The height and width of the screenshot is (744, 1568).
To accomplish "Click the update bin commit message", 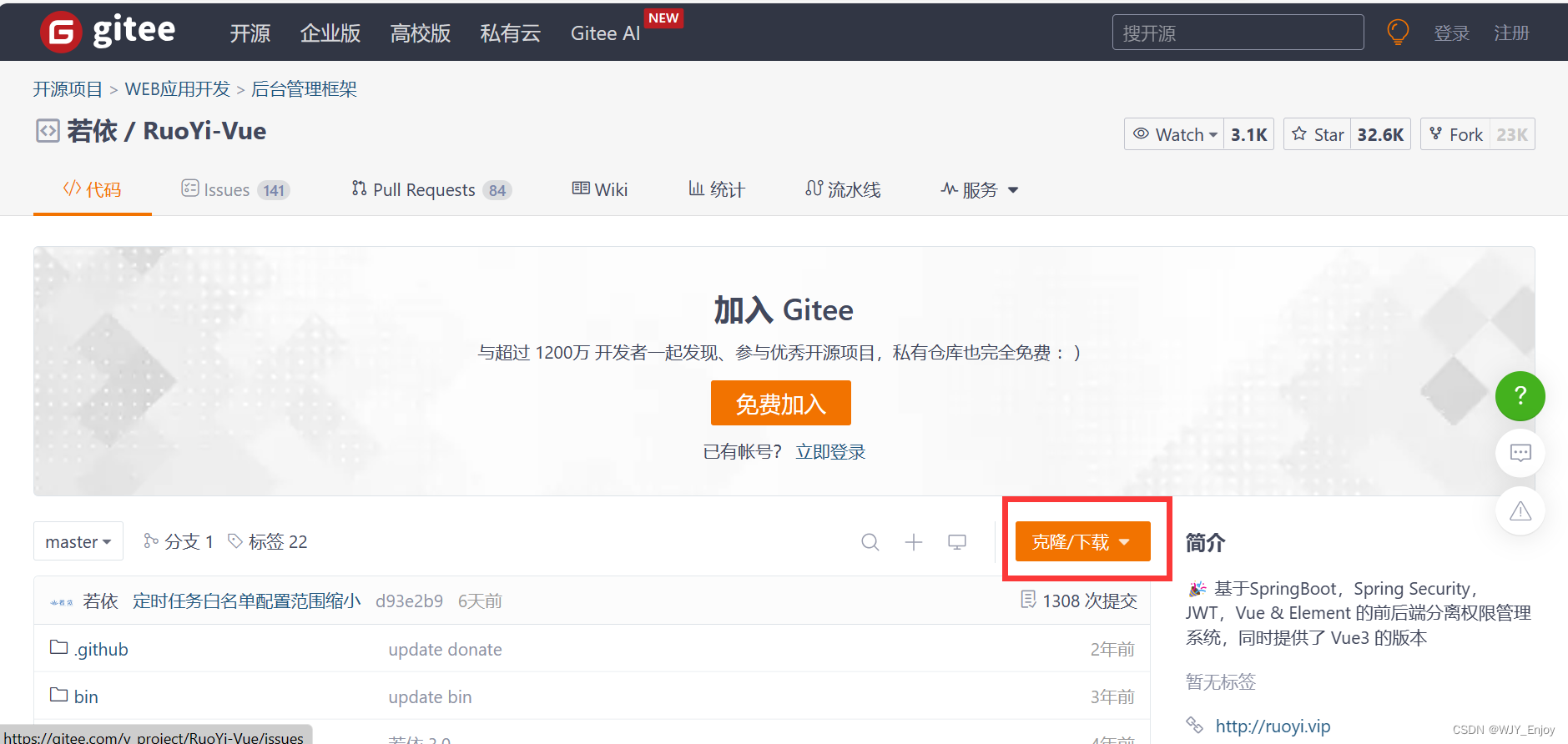I will coord(430,697).
